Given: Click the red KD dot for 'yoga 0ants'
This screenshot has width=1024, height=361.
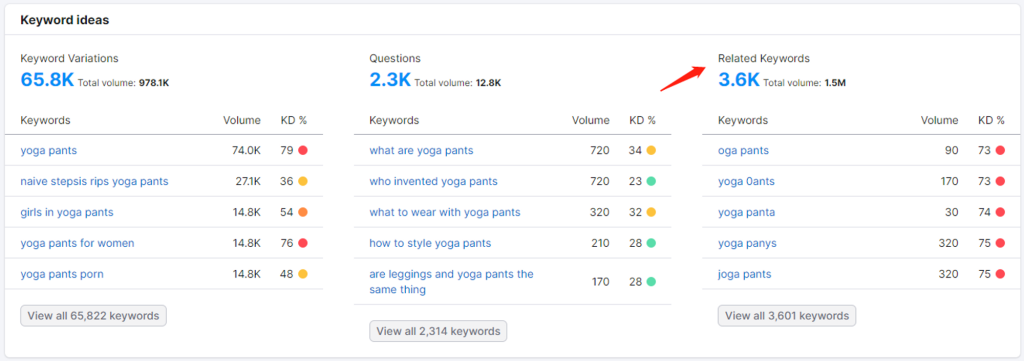Looking at the screenshot, I should point(1000,181).
